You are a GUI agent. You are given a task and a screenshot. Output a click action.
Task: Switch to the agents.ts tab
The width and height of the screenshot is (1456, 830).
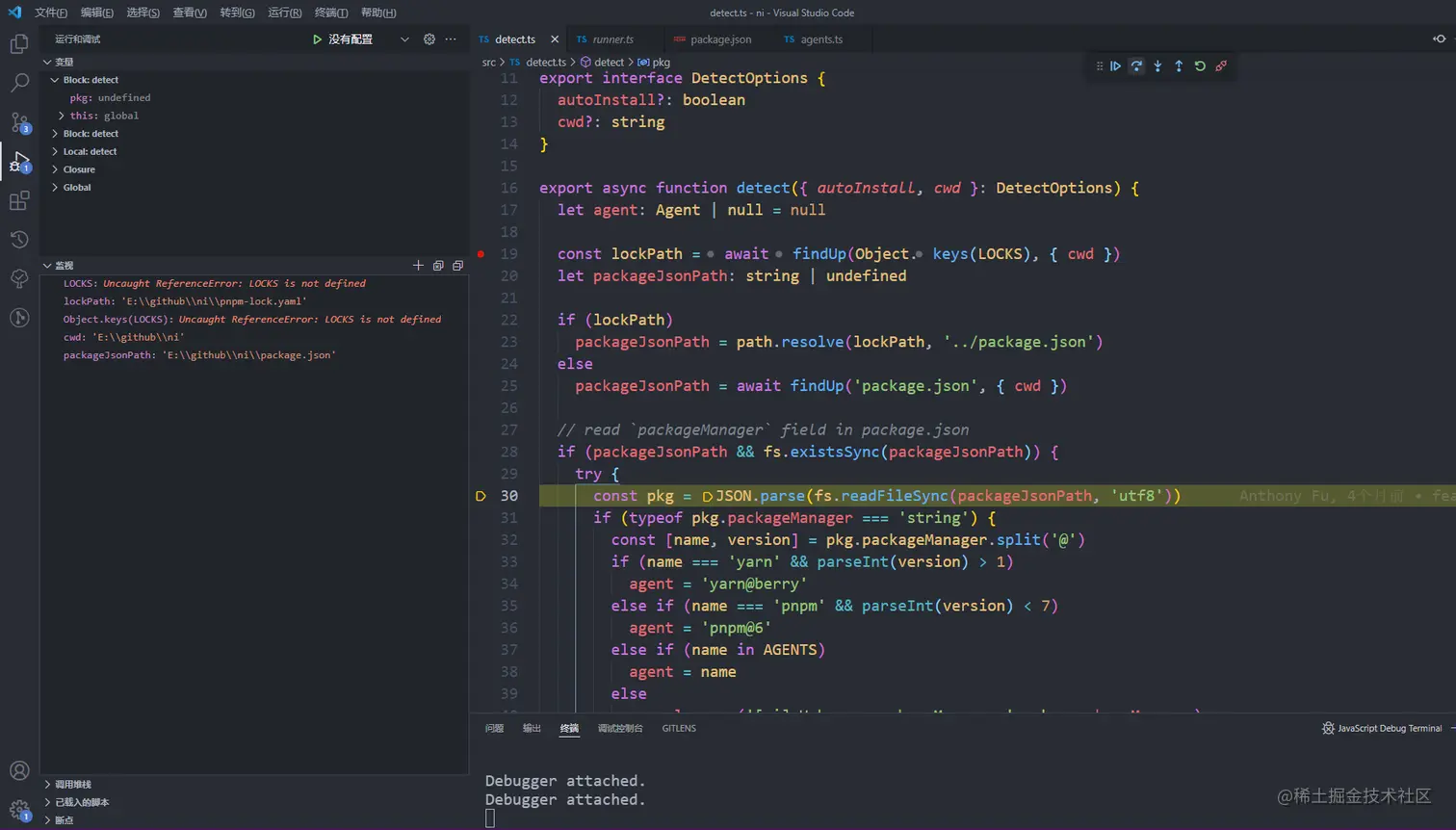pos(821,39)
